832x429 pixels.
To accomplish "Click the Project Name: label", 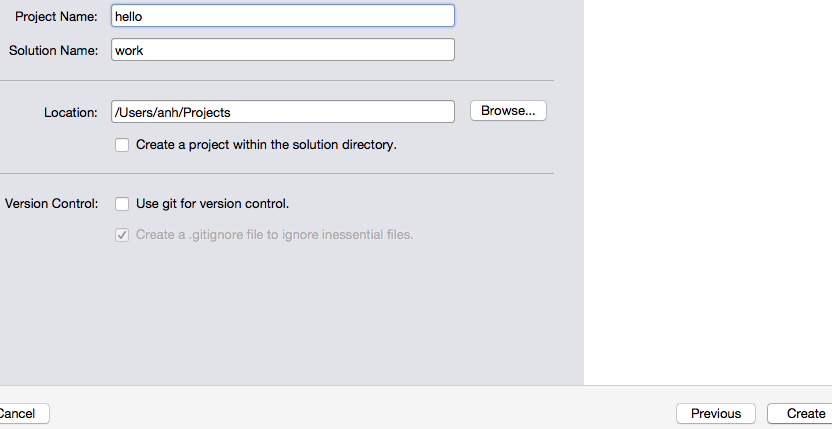I will coord(56,17).
